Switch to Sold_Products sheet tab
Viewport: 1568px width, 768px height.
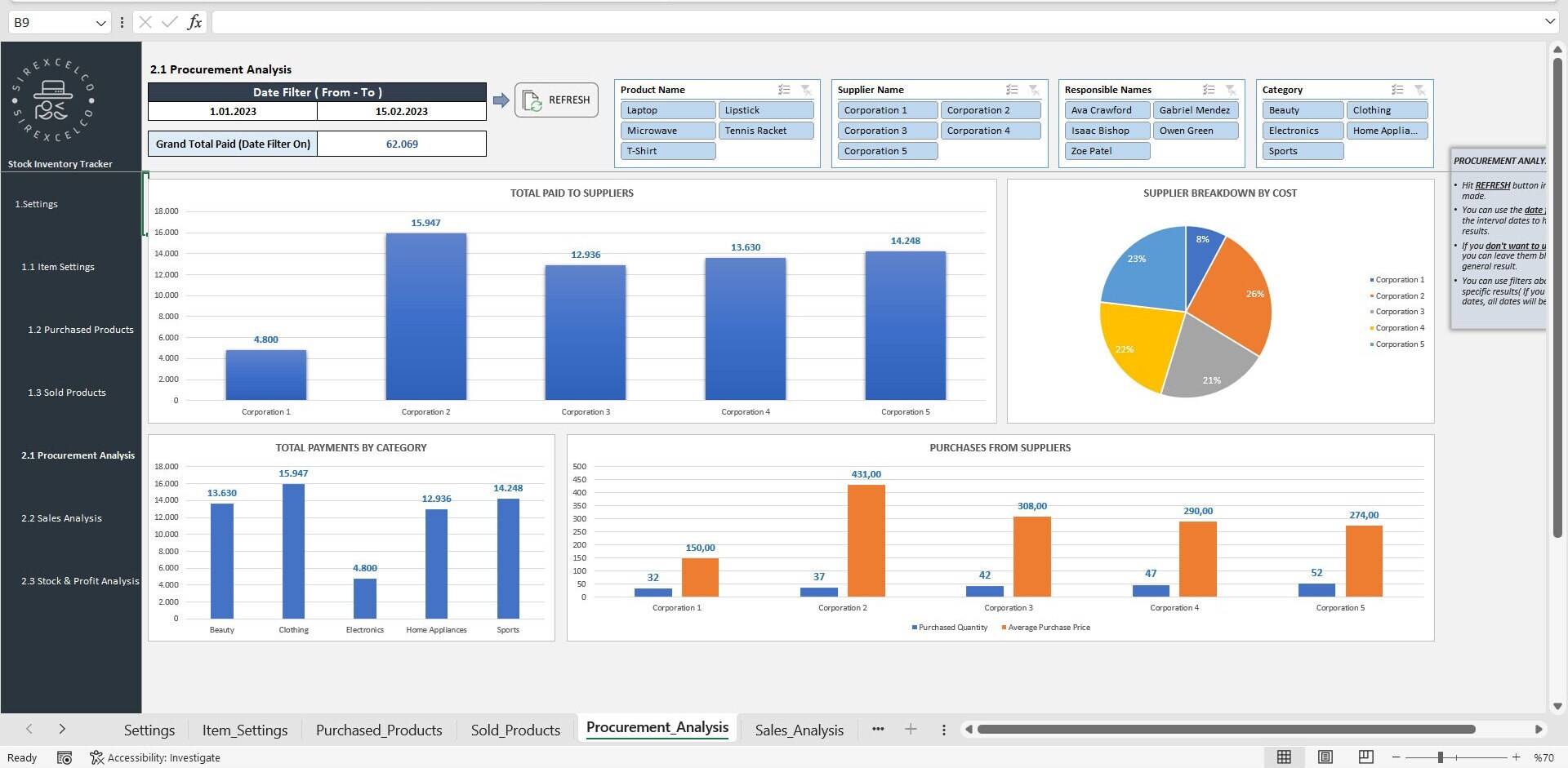click(515, 730)
